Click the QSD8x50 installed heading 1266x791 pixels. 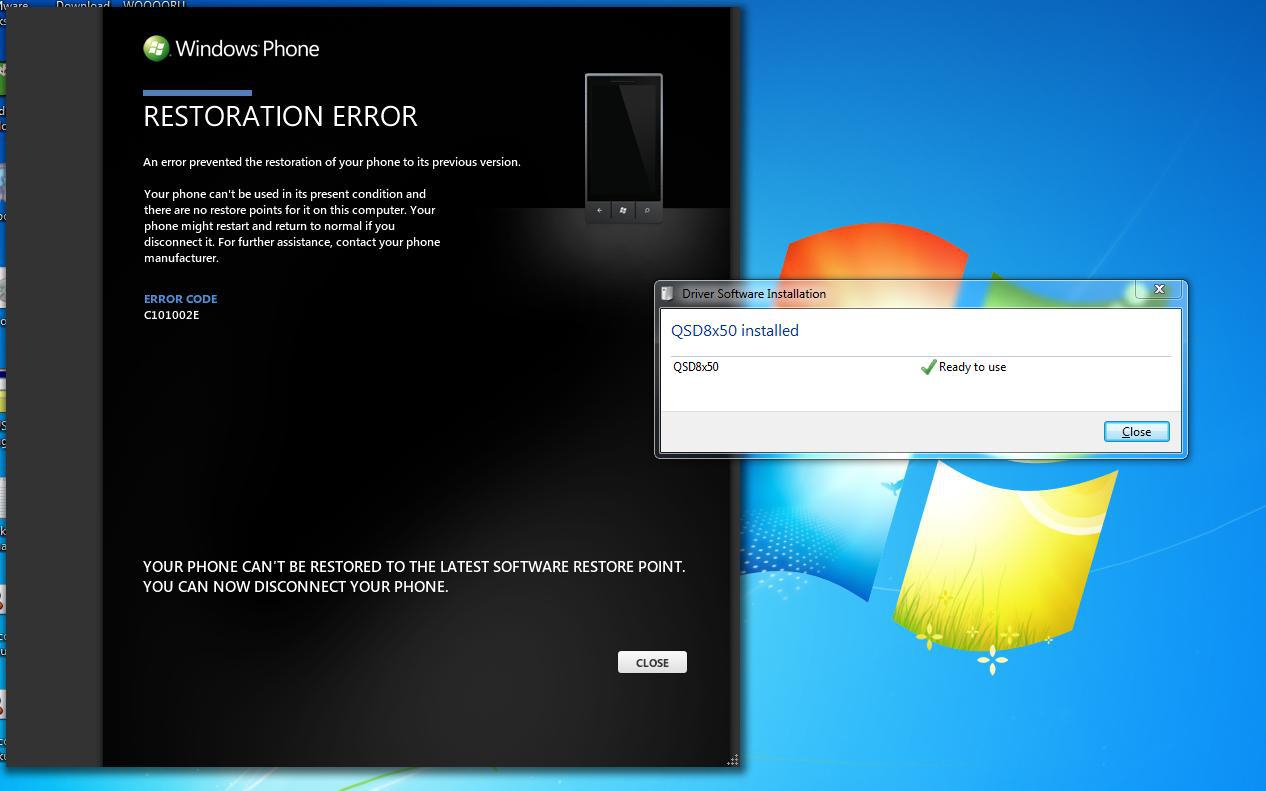[735, 330]
